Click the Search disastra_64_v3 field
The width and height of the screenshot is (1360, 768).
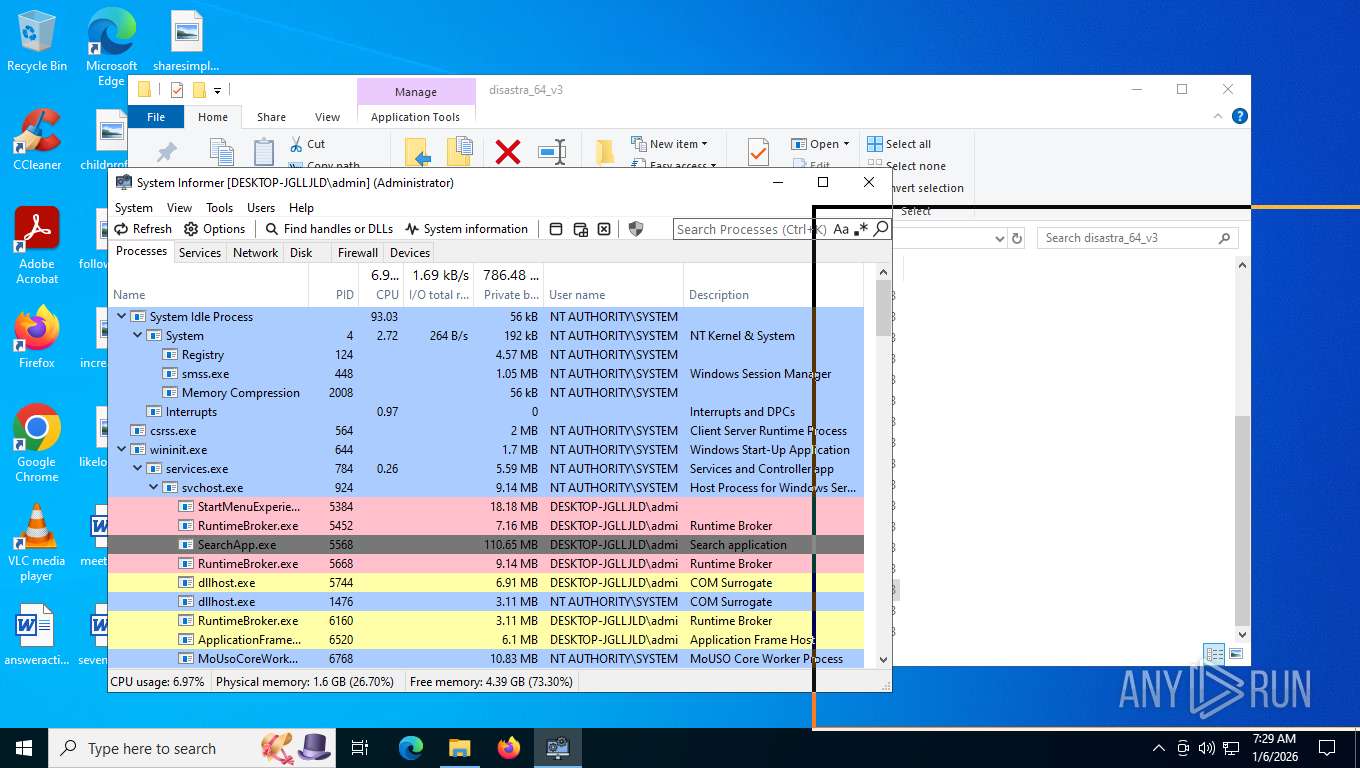1137,238
